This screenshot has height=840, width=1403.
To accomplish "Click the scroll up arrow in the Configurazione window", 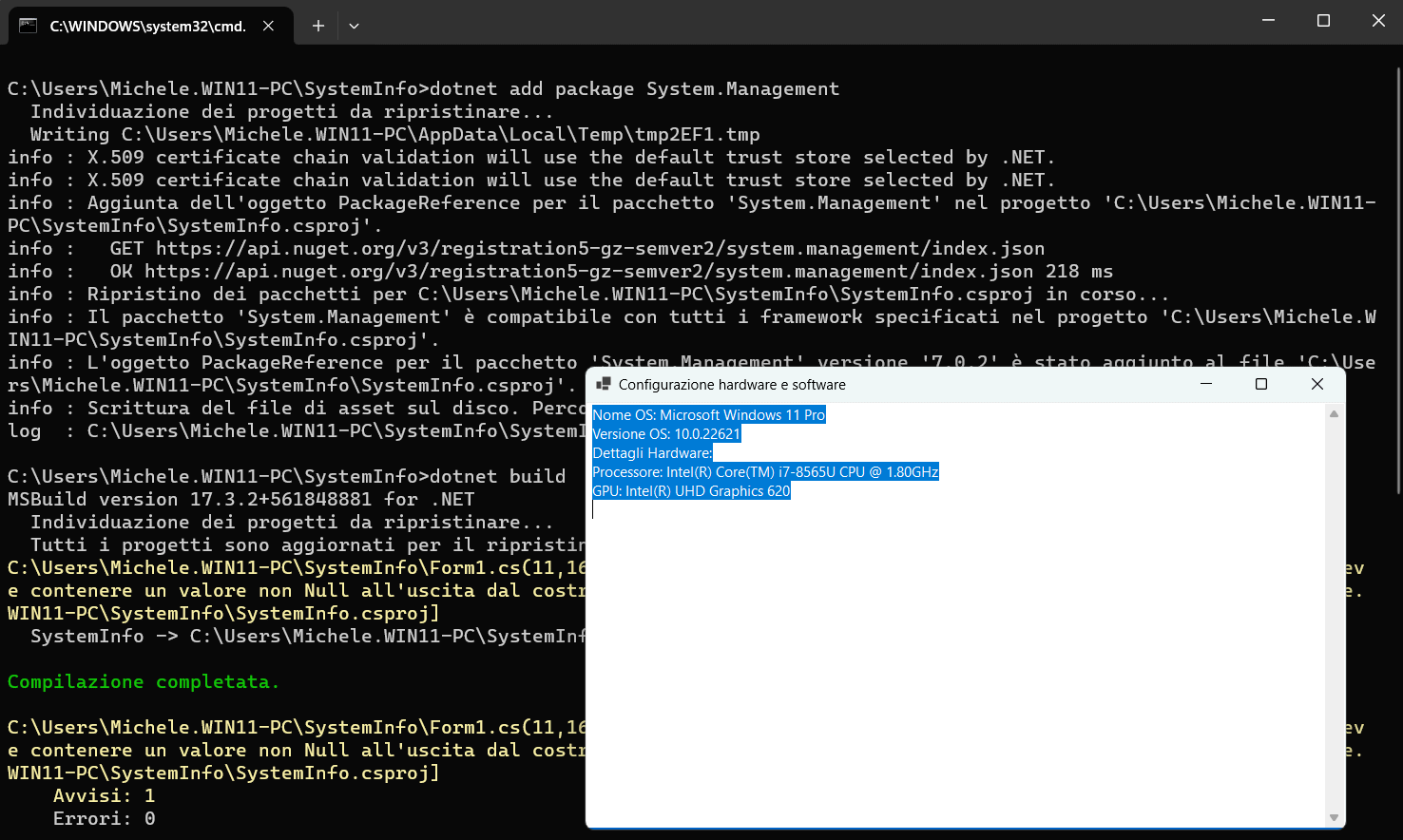I will pos(1334,414).
